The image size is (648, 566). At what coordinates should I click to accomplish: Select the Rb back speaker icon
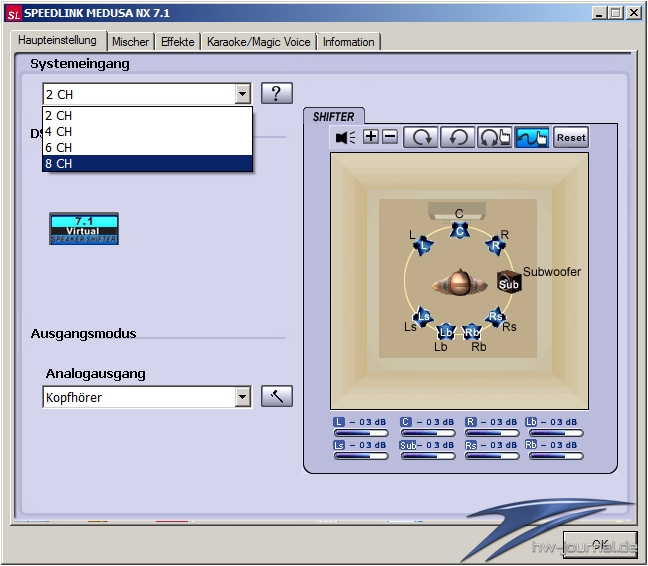pyautogui.click(x=472, y=332)
